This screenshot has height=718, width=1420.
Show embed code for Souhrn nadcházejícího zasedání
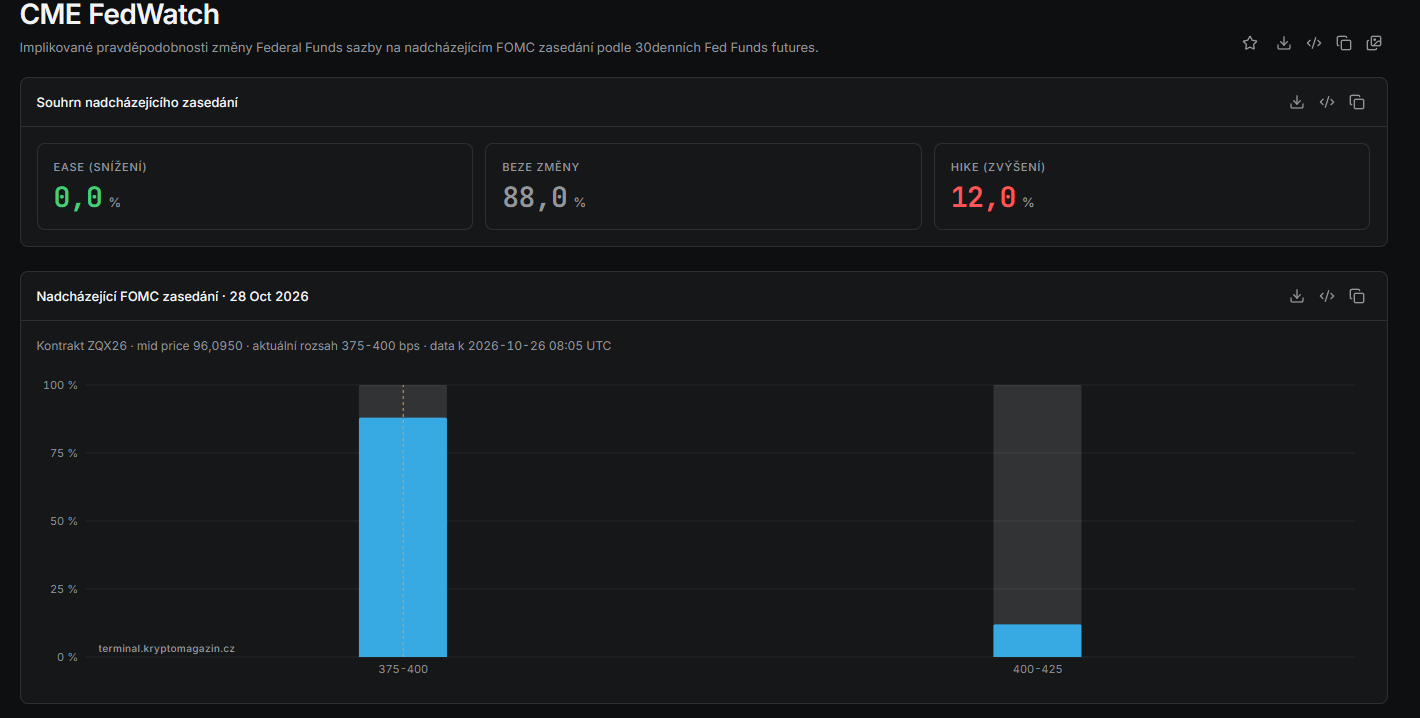pos(1327,102)
